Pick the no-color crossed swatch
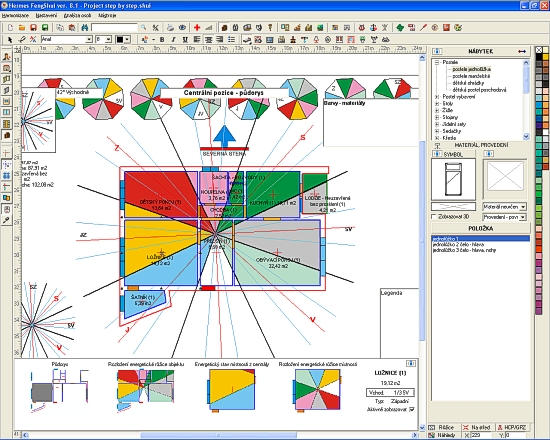The width and height of the screenshot is (550, 440). point(539,50)
